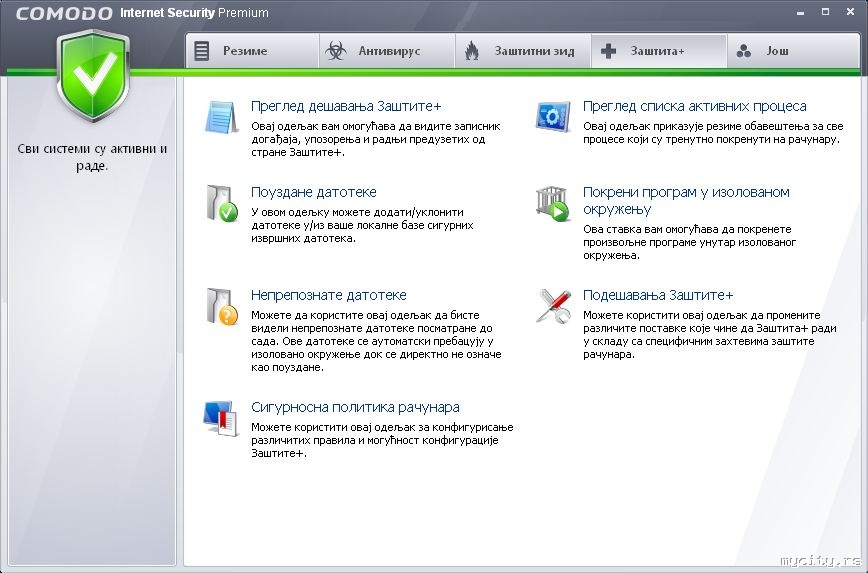Click the plus icon on Заштита+ tab

608,51
